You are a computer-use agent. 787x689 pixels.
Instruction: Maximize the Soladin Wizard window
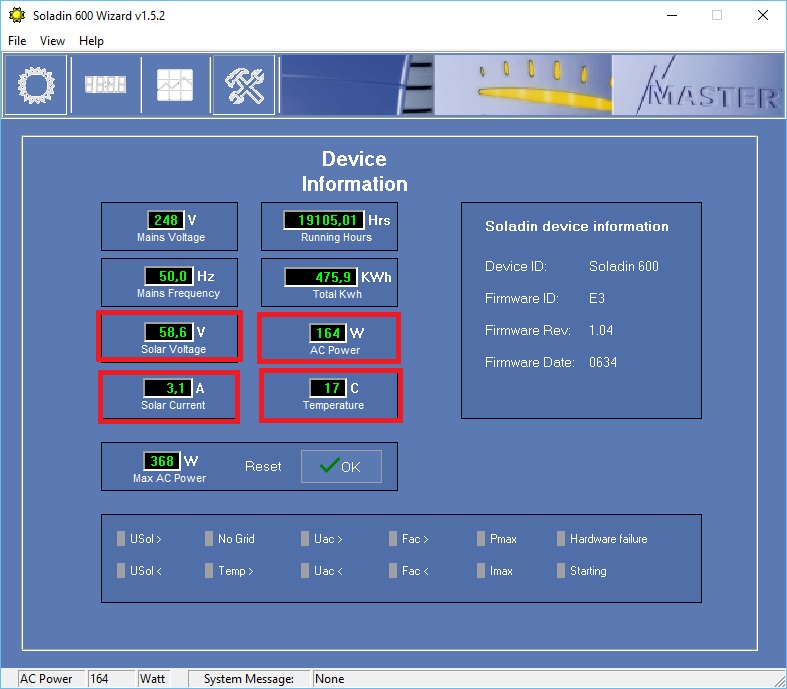coord(717,15)
